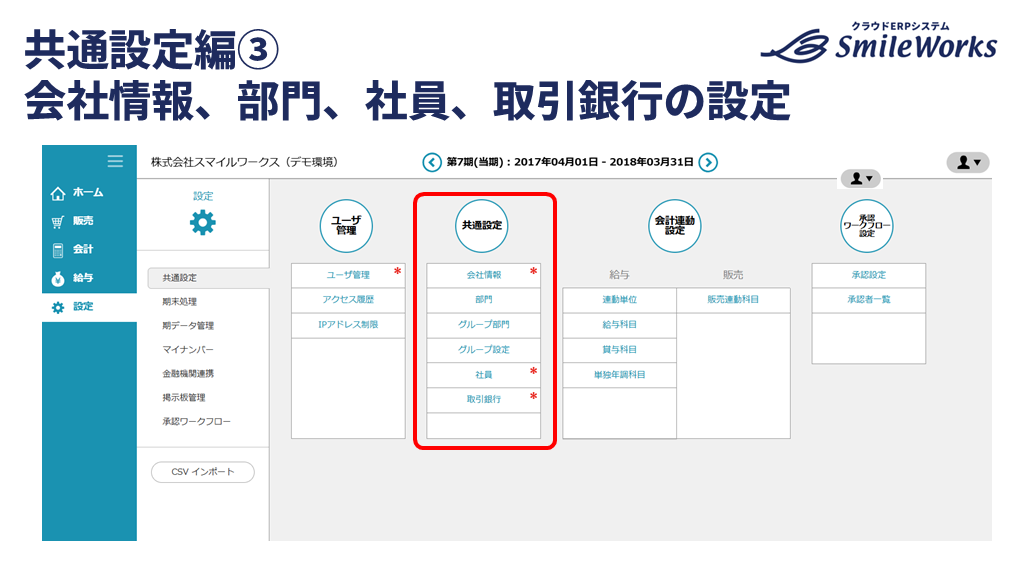Go to the next fiscal period arrow
Viewport: 1024px width, 576px height.
(708, 162)
